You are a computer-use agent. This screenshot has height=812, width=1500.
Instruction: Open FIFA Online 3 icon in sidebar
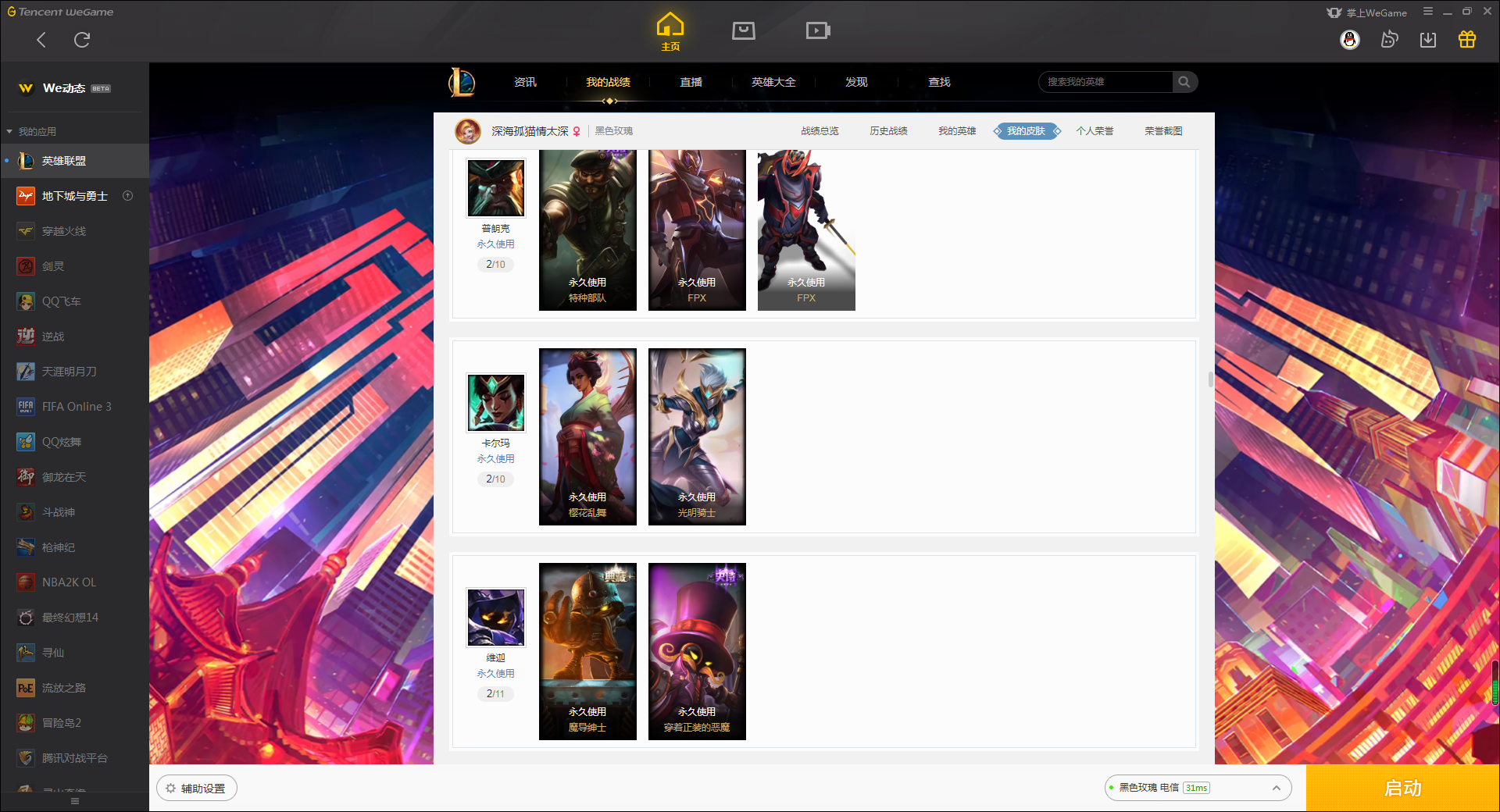tap(26, 407)
